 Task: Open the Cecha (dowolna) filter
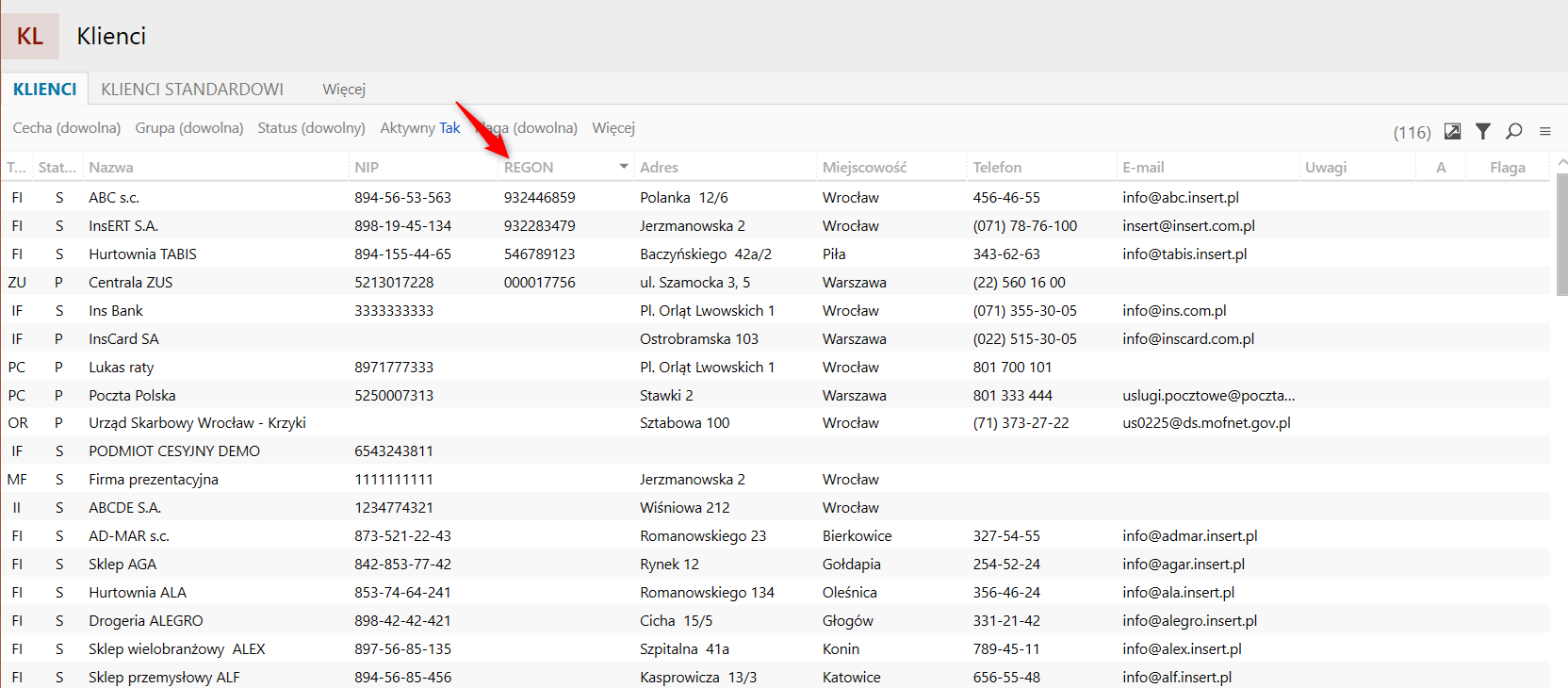click(x=67, y=128)
